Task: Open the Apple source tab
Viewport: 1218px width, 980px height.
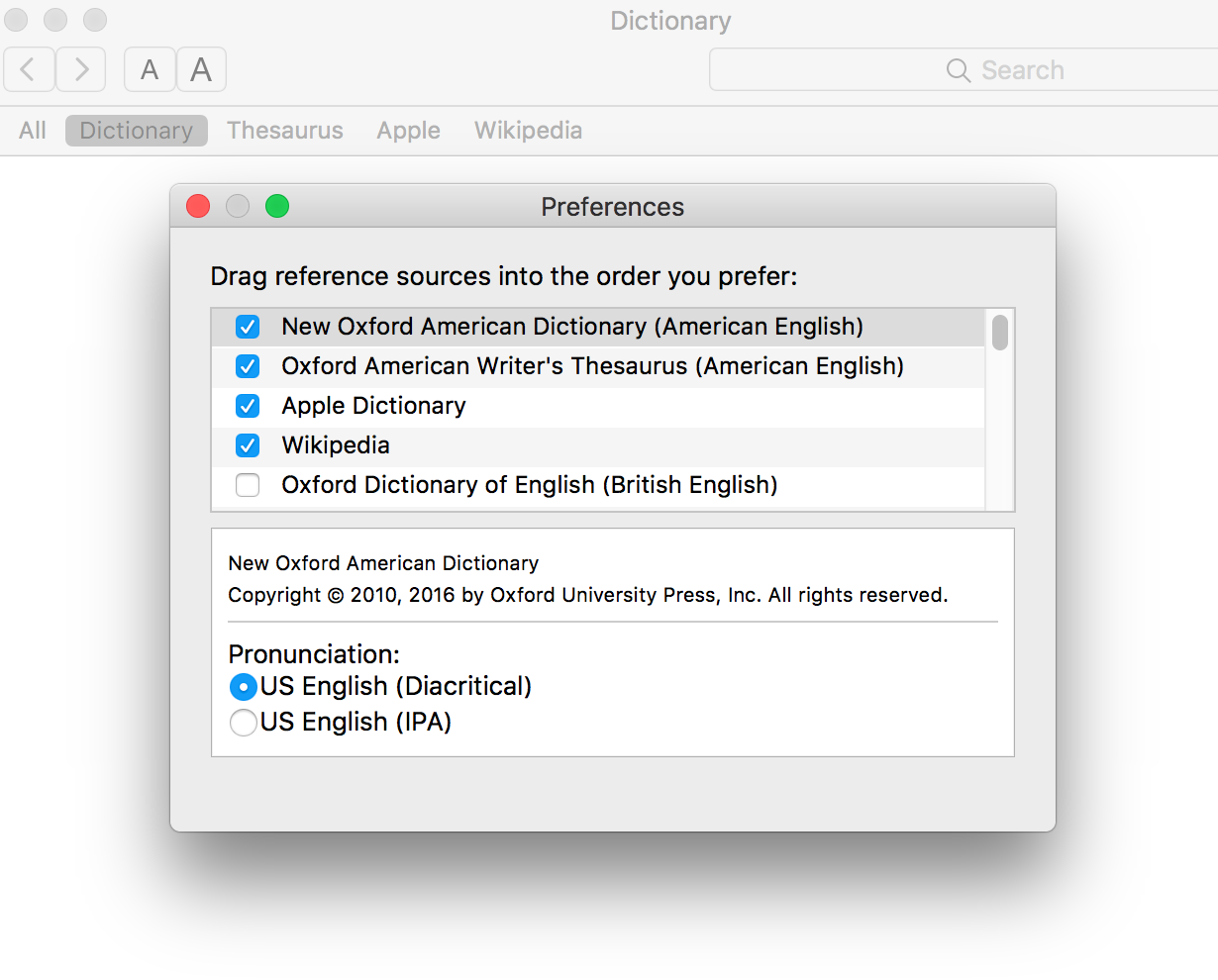Action: click(x=408, y=131)
